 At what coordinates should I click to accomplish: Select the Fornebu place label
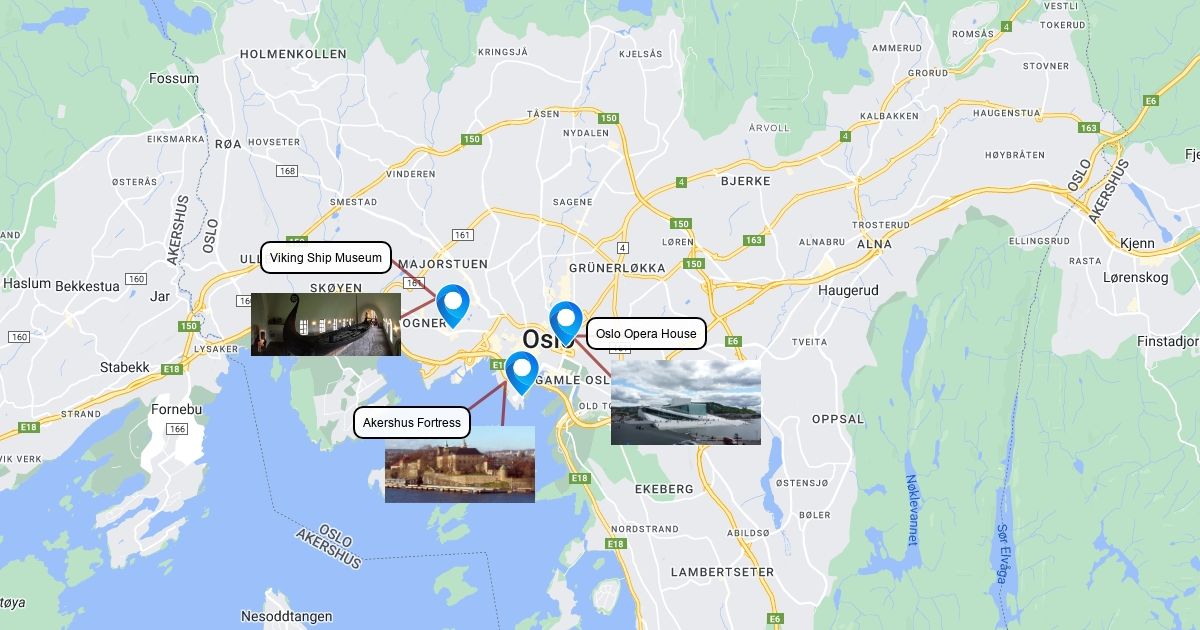[176, 410]
